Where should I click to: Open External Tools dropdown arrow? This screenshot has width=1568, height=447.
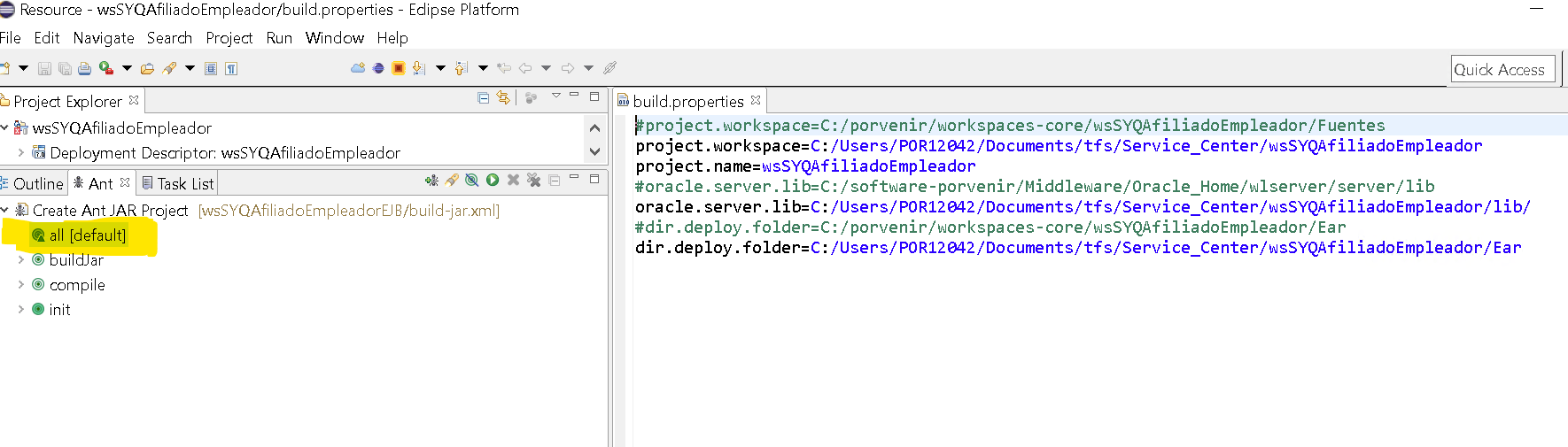(x=127, y=68)
